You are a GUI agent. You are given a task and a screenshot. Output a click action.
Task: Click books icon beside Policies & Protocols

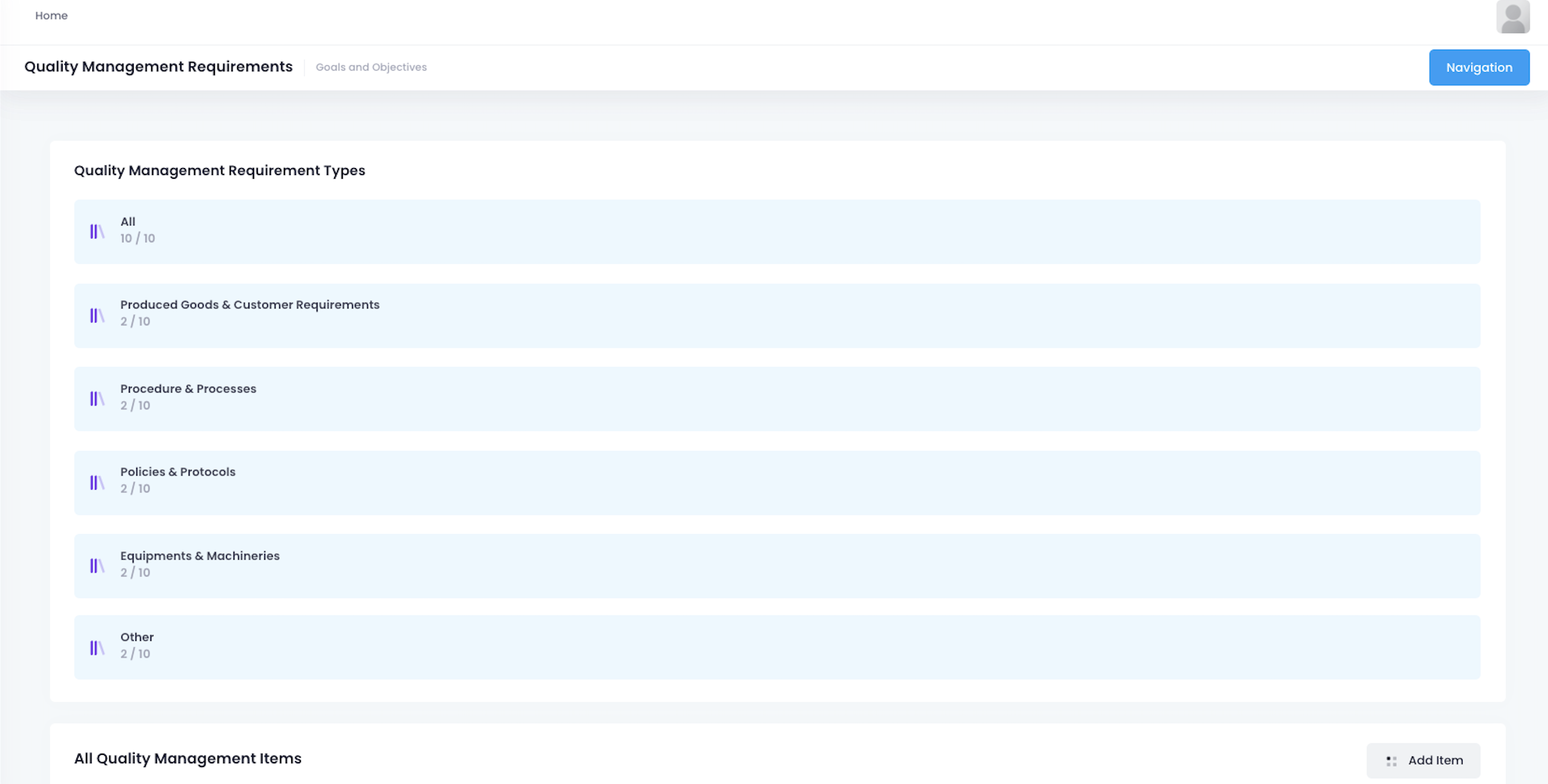97,482
